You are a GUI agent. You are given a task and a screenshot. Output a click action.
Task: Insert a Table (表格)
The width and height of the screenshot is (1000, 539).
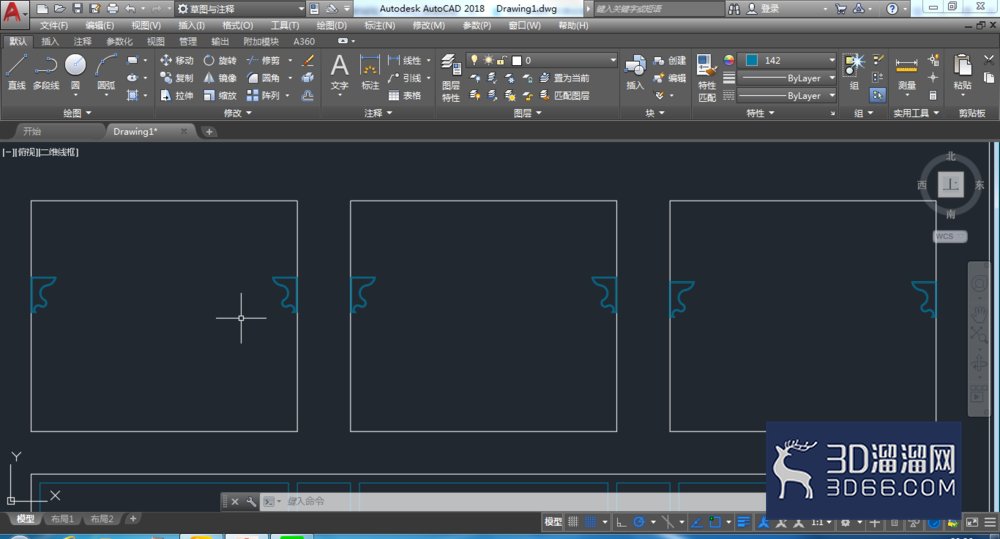(405, 95)
